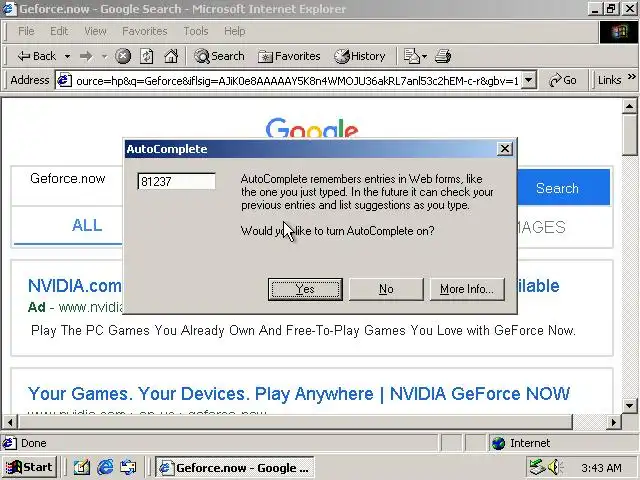The image size is (640, 480).
Task: Close the AutoComplete dialog
Action: [505, 149]
